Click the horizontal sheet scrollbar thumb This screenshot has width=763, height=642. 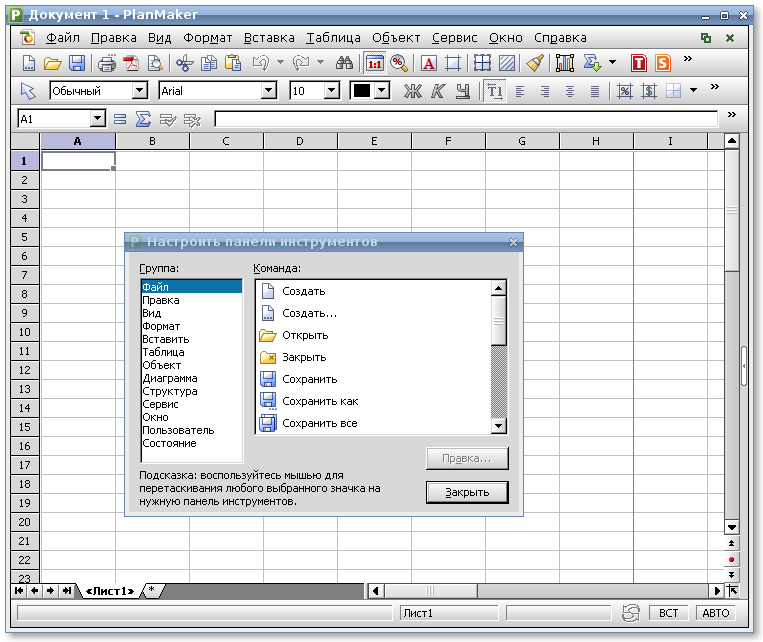tap(430, 591)
